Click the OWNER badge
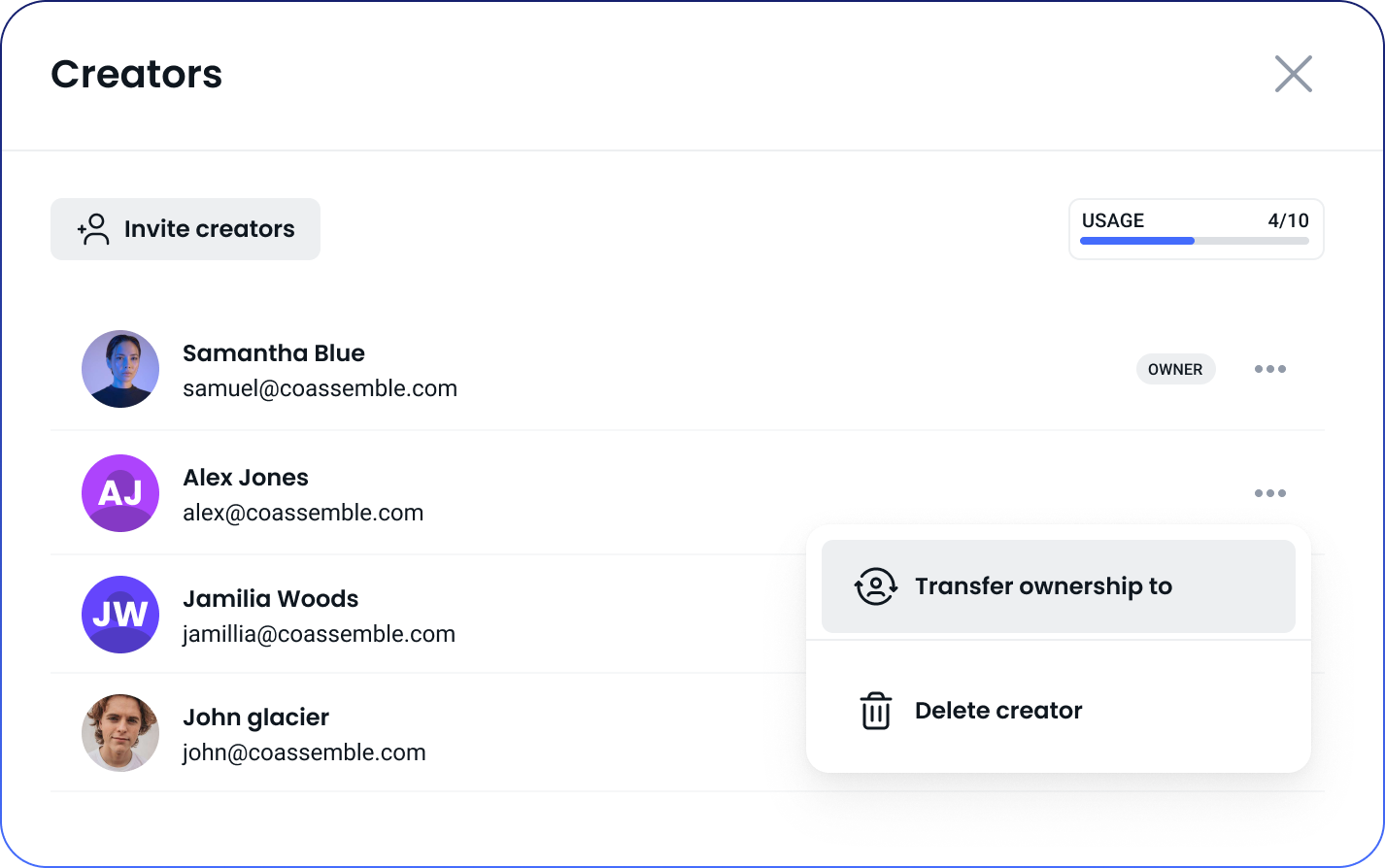Viewport: 1385px width, 868px height. pos(1175,369)
